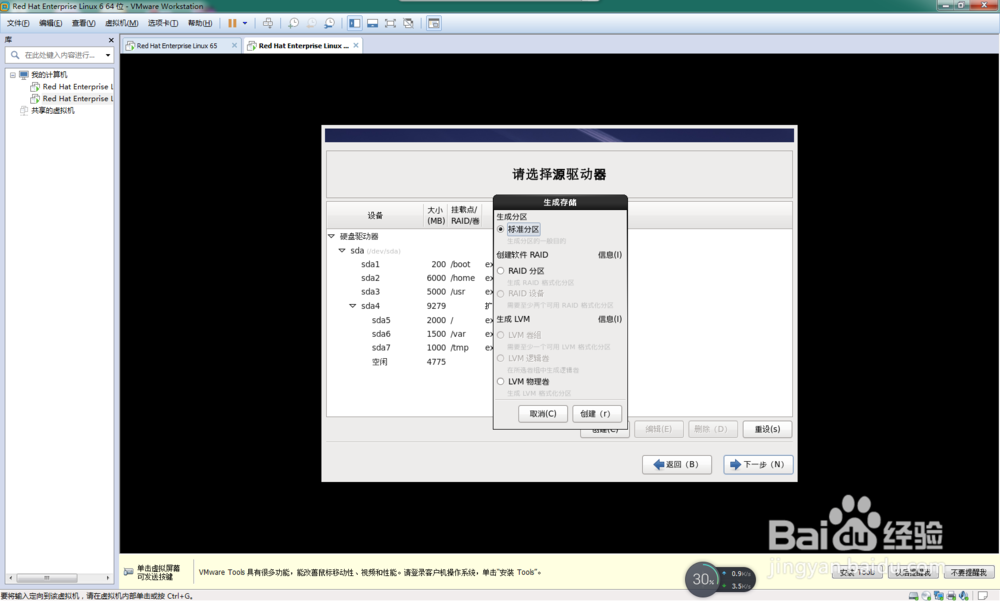Click the 重设(s) button
The image size is (1000, 601).
coord(767,429)
